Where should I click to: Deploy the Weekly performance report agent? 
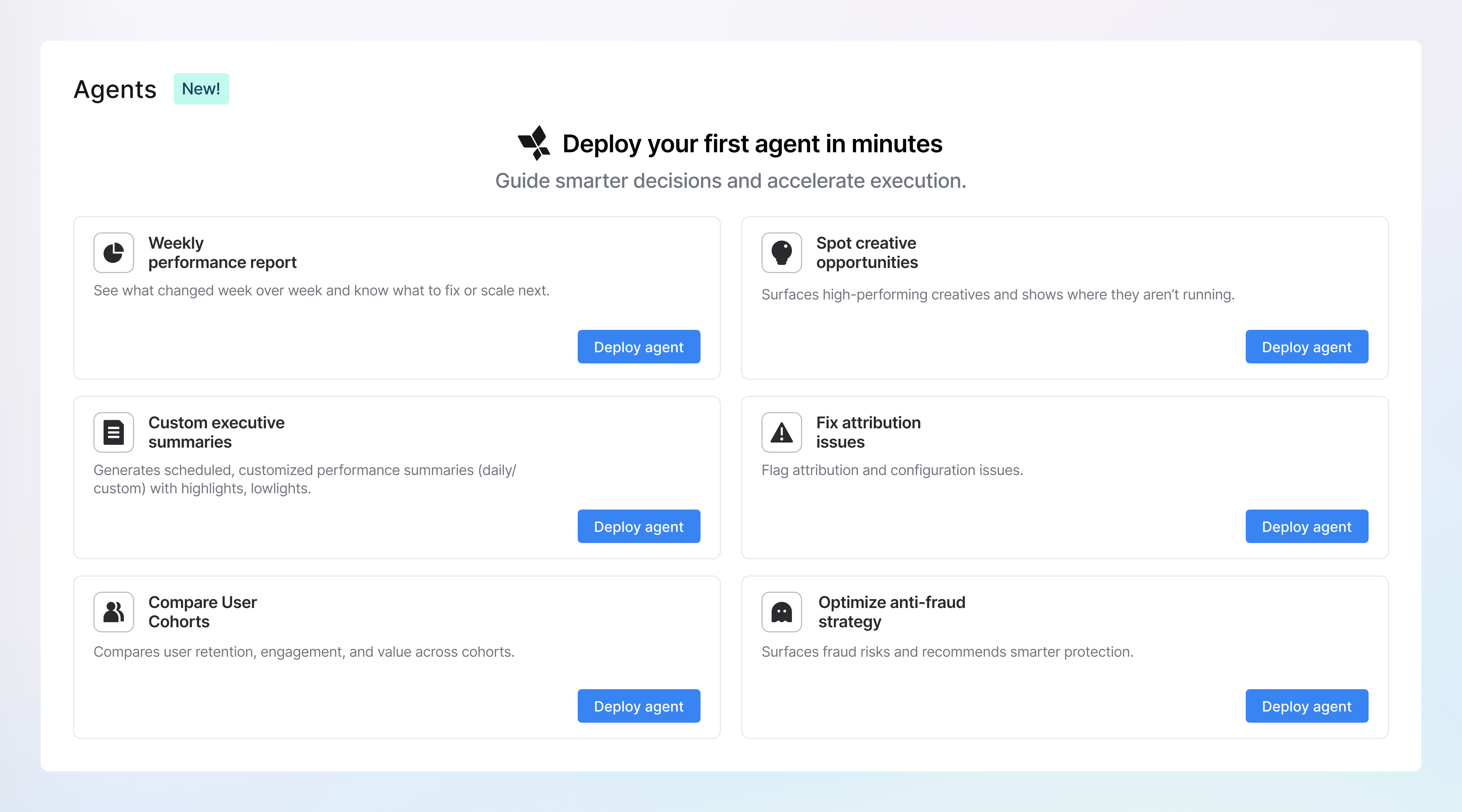(x=639, y=347)
